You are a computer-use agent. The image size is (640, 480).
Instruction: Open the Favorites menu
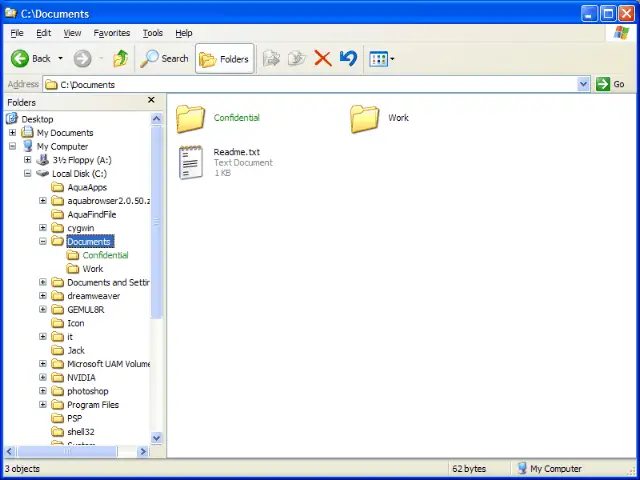tap(111, 33)
